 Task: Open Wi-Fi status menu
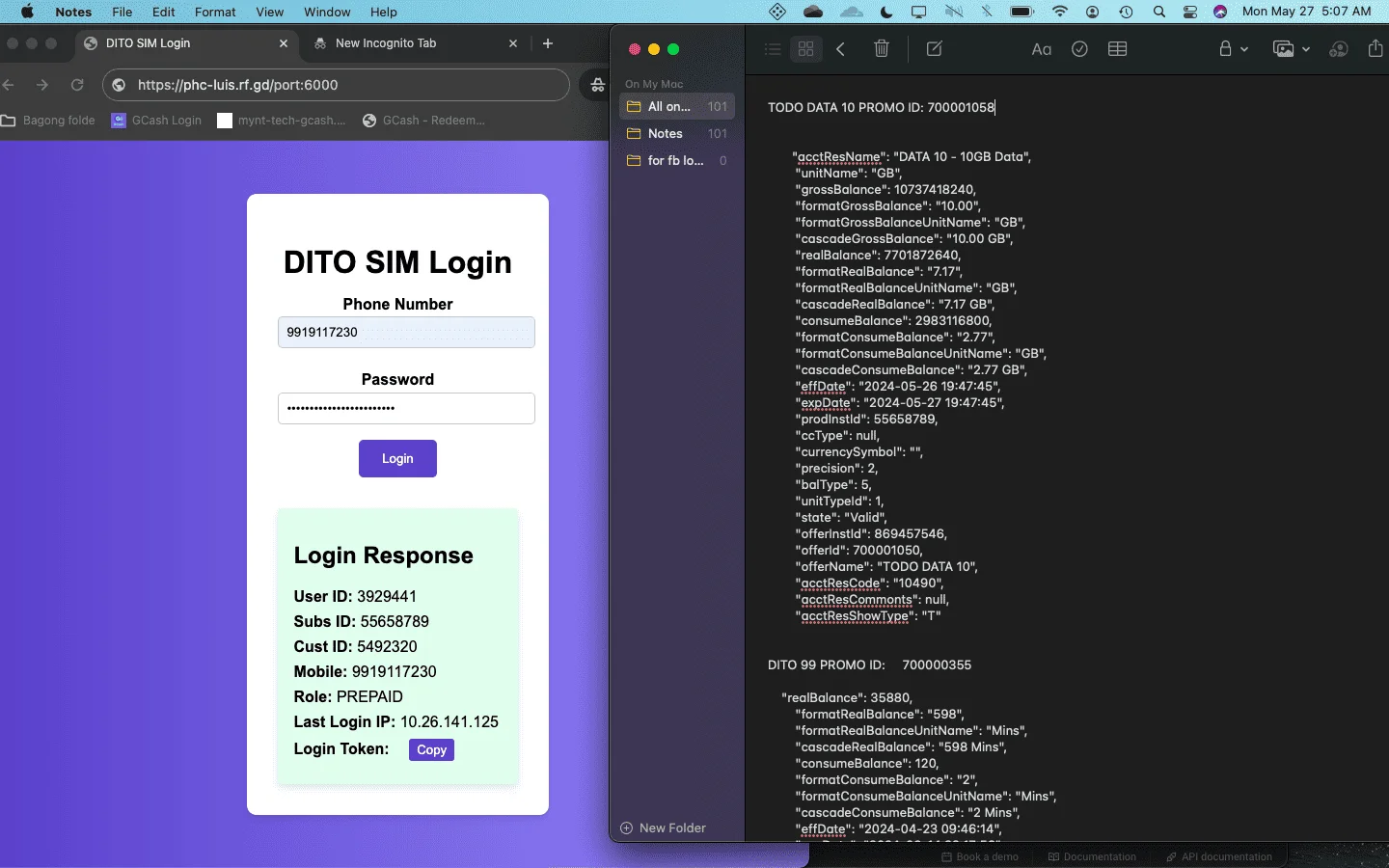(1060, 12)
